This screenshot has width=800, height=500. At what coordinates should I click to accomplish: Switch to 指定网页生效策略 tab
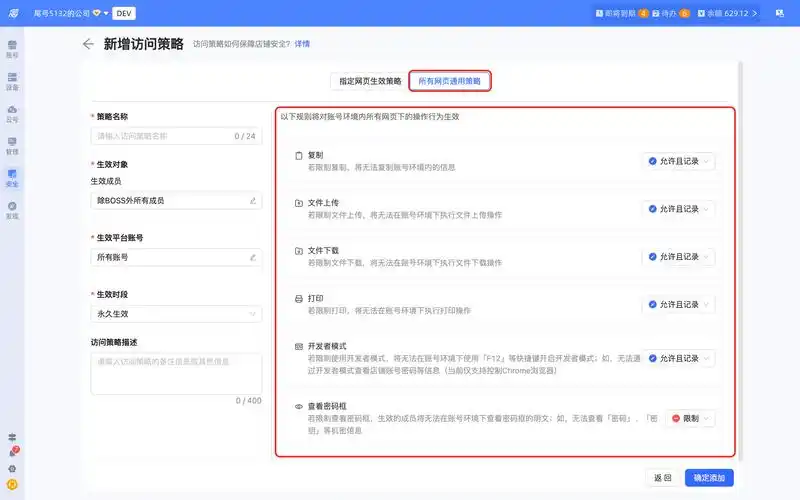[x=370, y=81]
